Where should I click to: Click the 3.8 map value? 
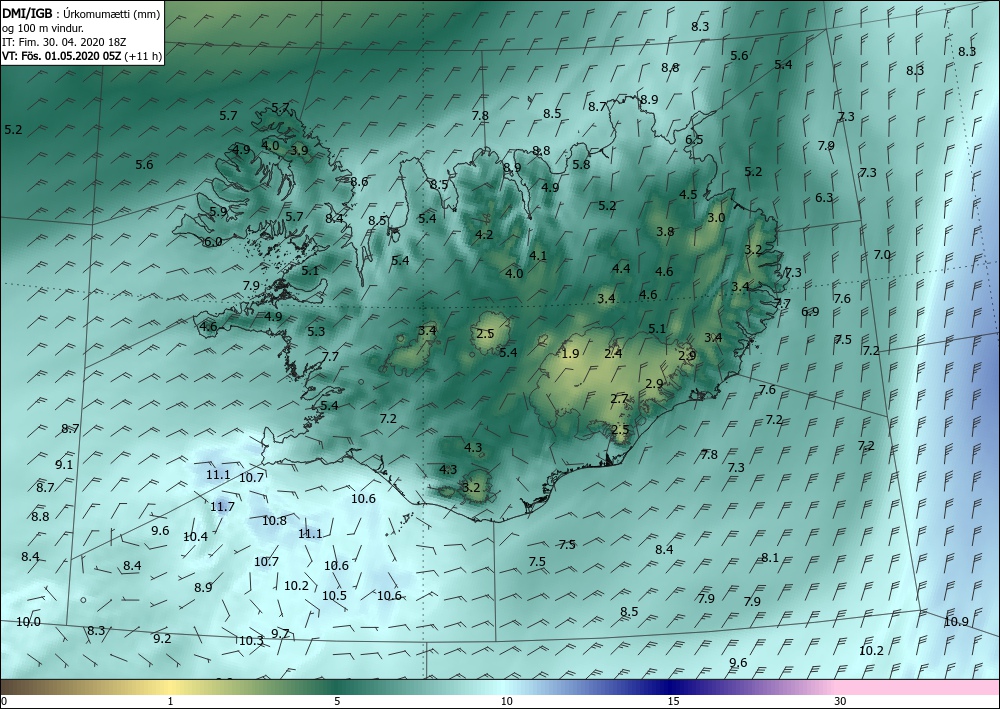point(665,231)
